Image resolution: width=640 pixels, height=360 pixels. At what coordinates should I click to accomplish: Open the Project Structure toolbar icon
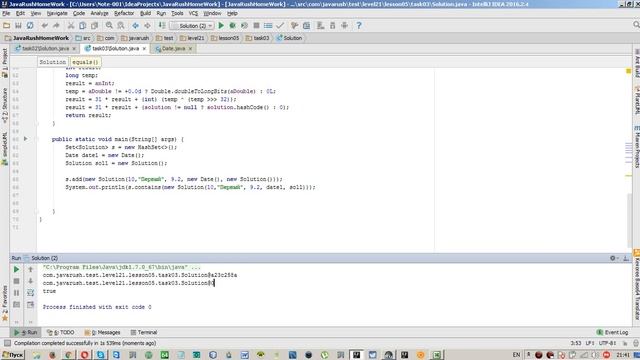[x=307, y=26]
